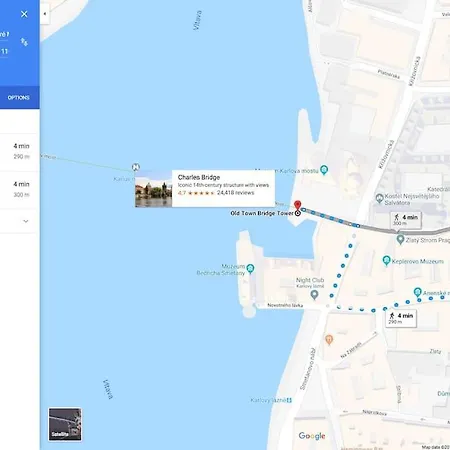
Task: Click Muzeum Bedřicha Smetany marker
Action: click(x=250, y=268)
